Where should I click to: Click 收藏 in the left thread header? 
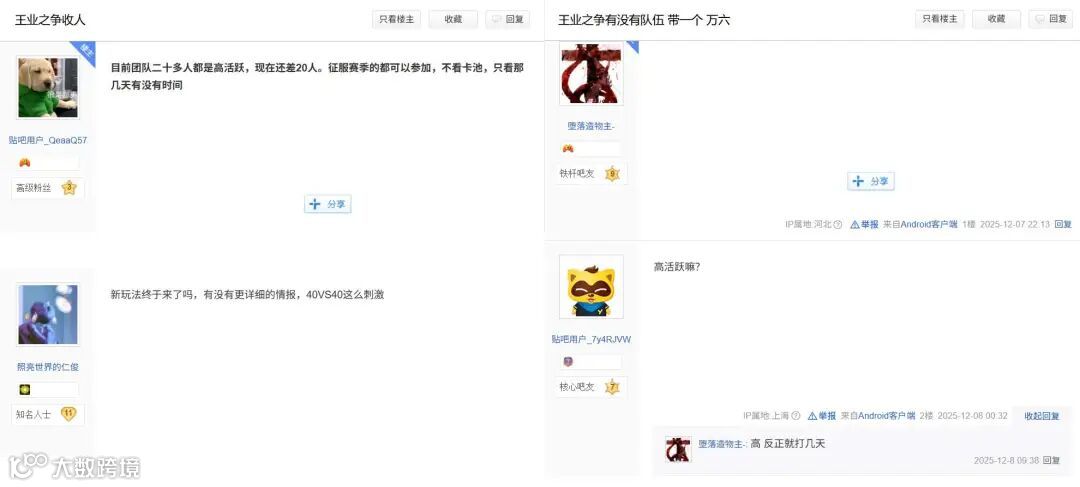453,19
